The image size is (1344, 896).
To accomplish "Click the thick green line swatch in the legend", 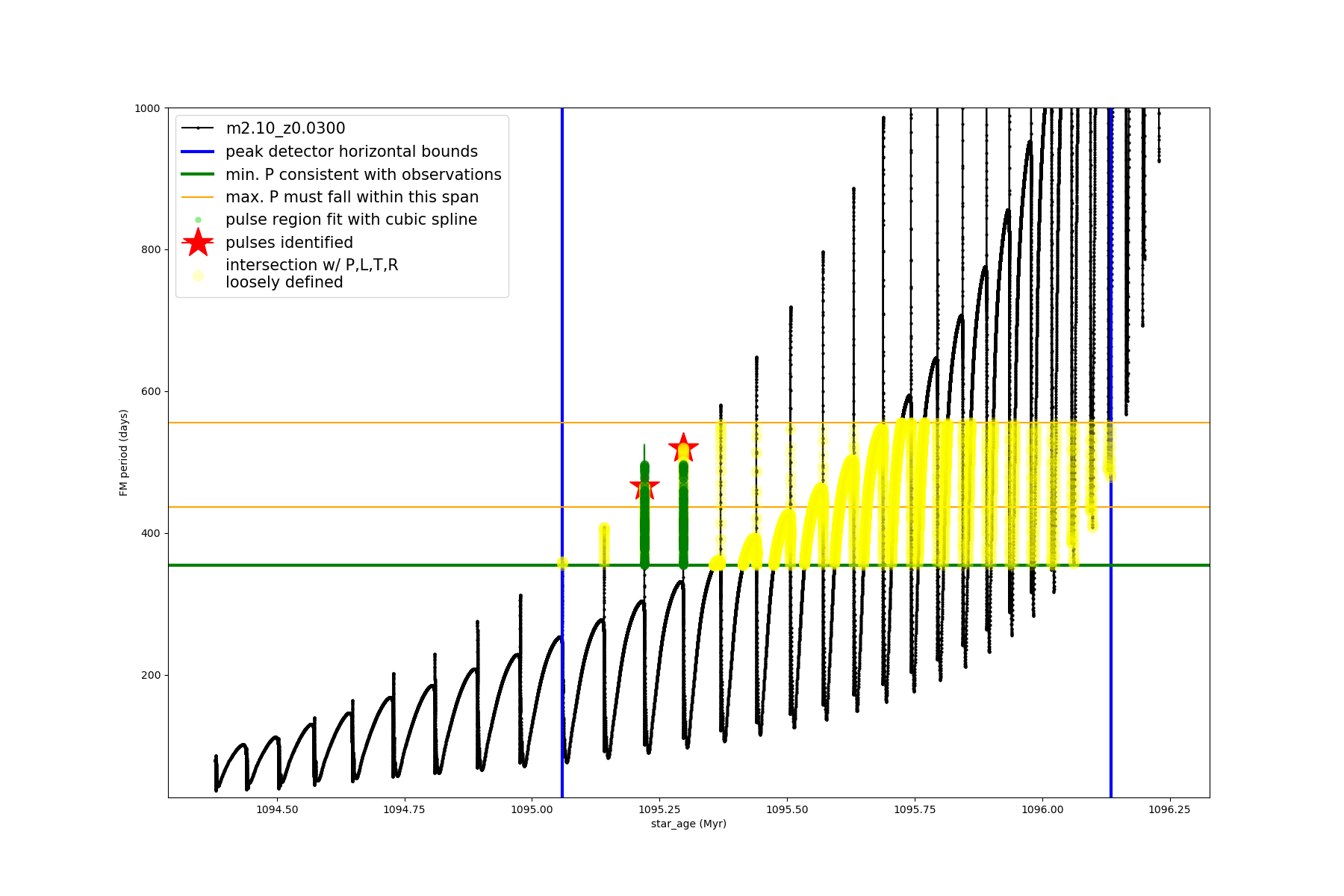I will (198, 174).
